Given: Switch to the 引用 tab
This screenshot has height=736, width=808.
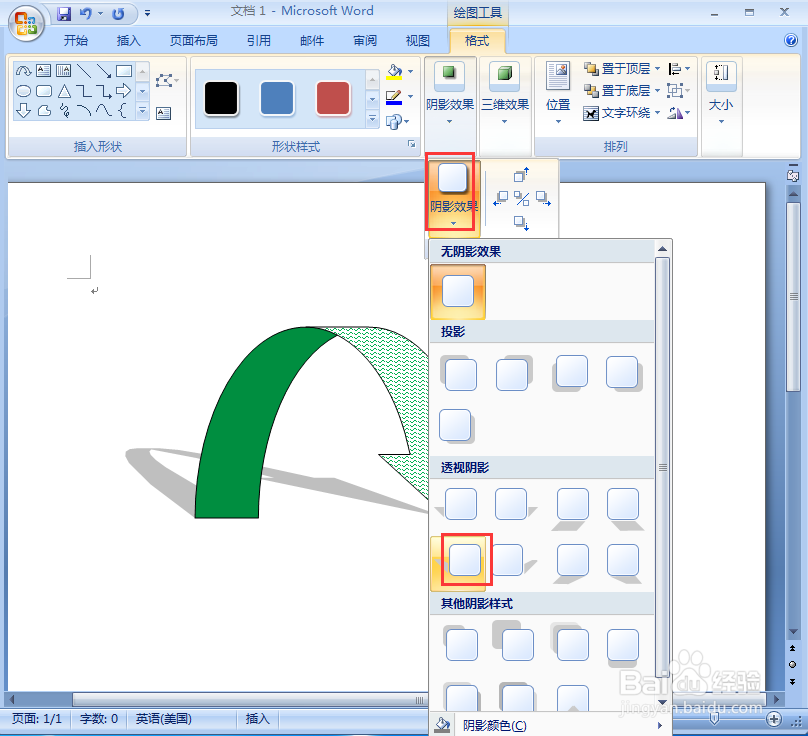Looking at the screenshot, I should (259, 41).
